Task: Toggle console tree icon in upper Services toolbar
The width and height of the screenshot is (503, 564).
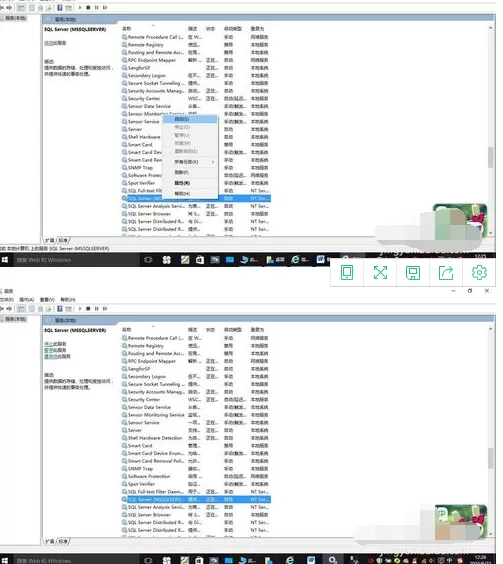Action: (21, 8)
